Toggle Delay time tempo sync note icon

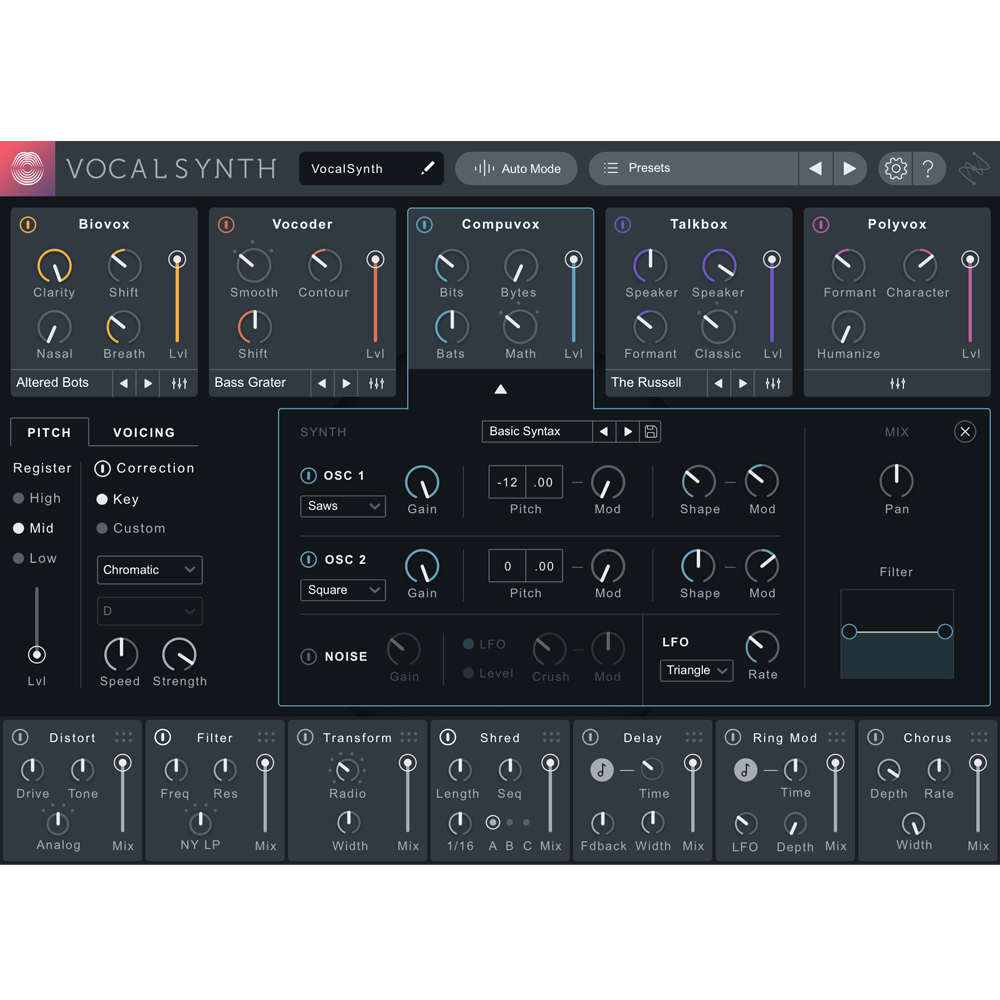tap(601, 770)
